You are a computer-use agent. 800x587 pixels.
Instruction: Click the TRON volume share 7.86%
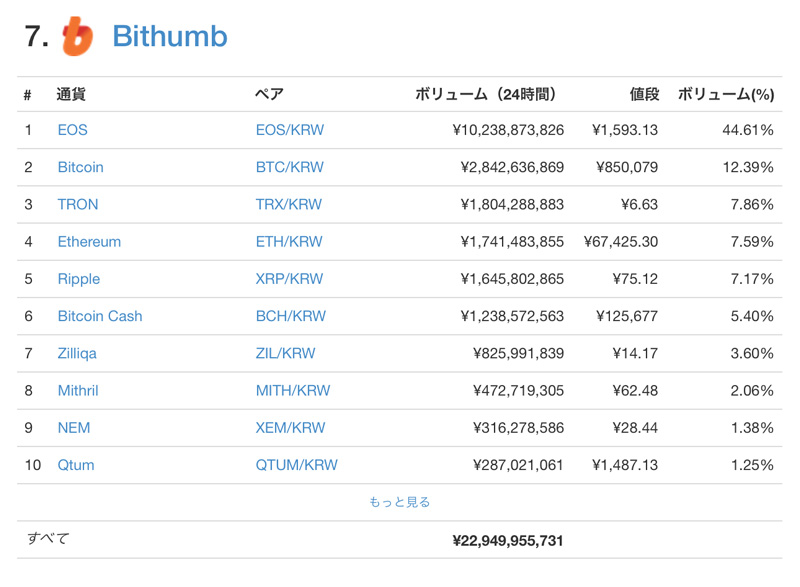[752, 205]
